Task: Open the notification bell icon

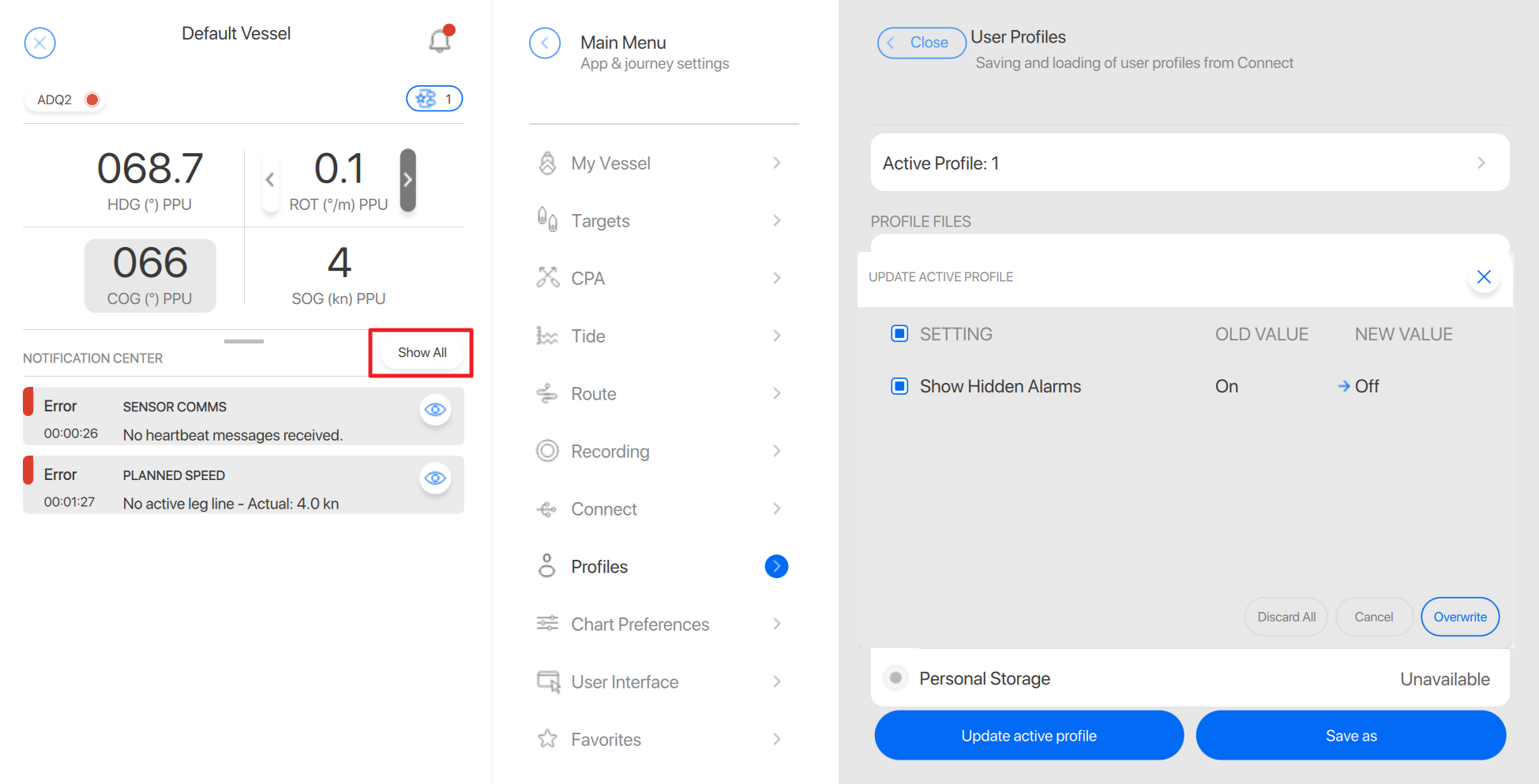Action: 441,40
